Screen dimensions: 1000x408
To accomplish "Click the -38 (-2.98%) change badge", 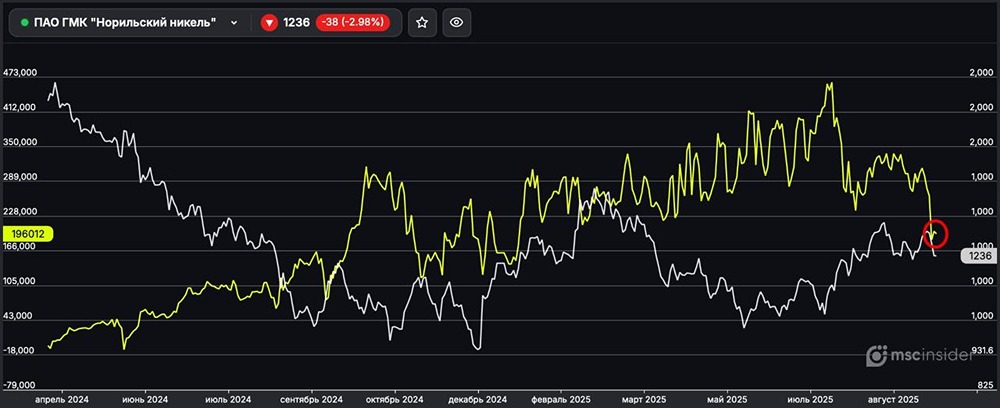I will tap(351, 23).
